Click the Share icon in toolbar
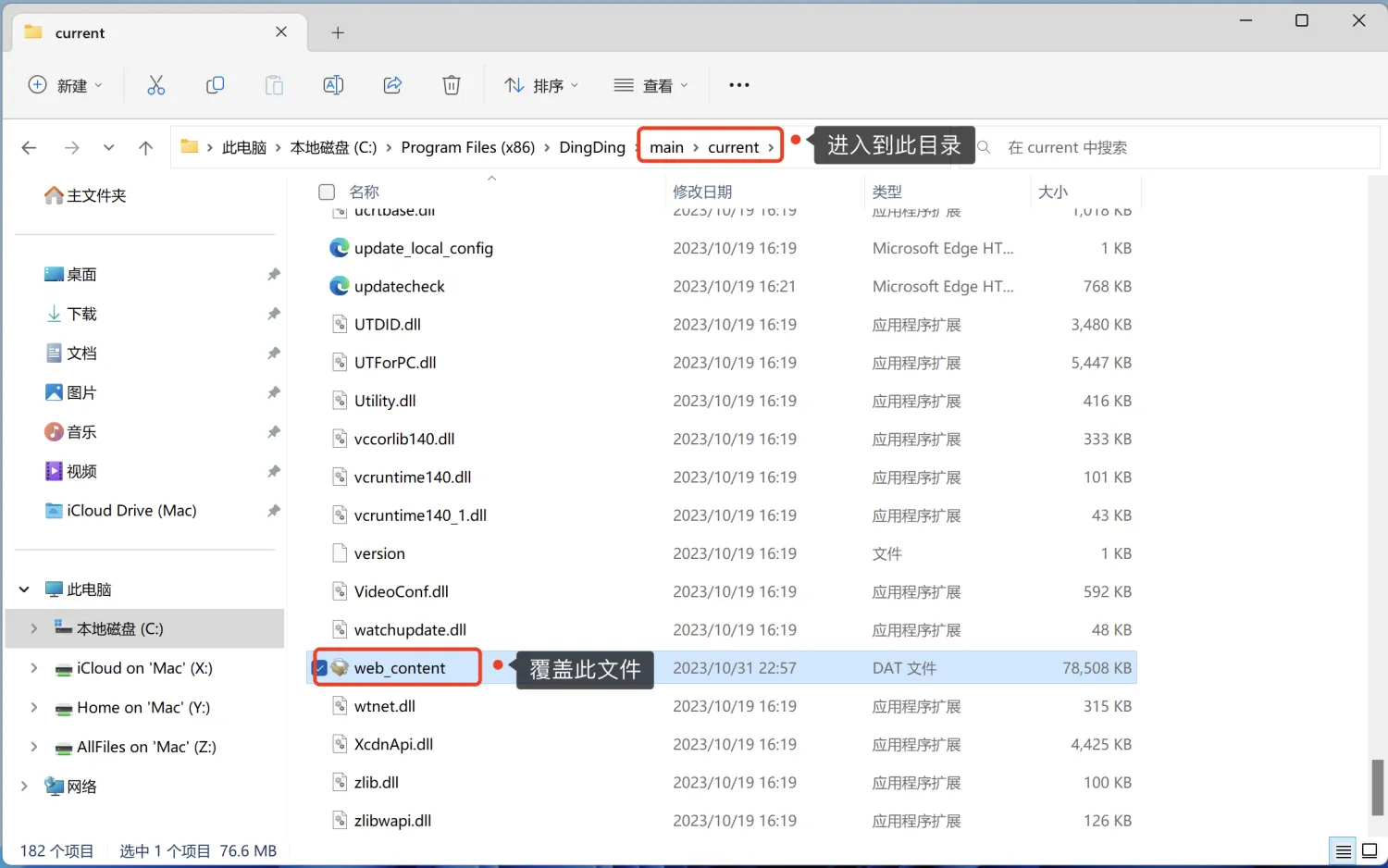1388x868 pixels. (x=392, y=85)
